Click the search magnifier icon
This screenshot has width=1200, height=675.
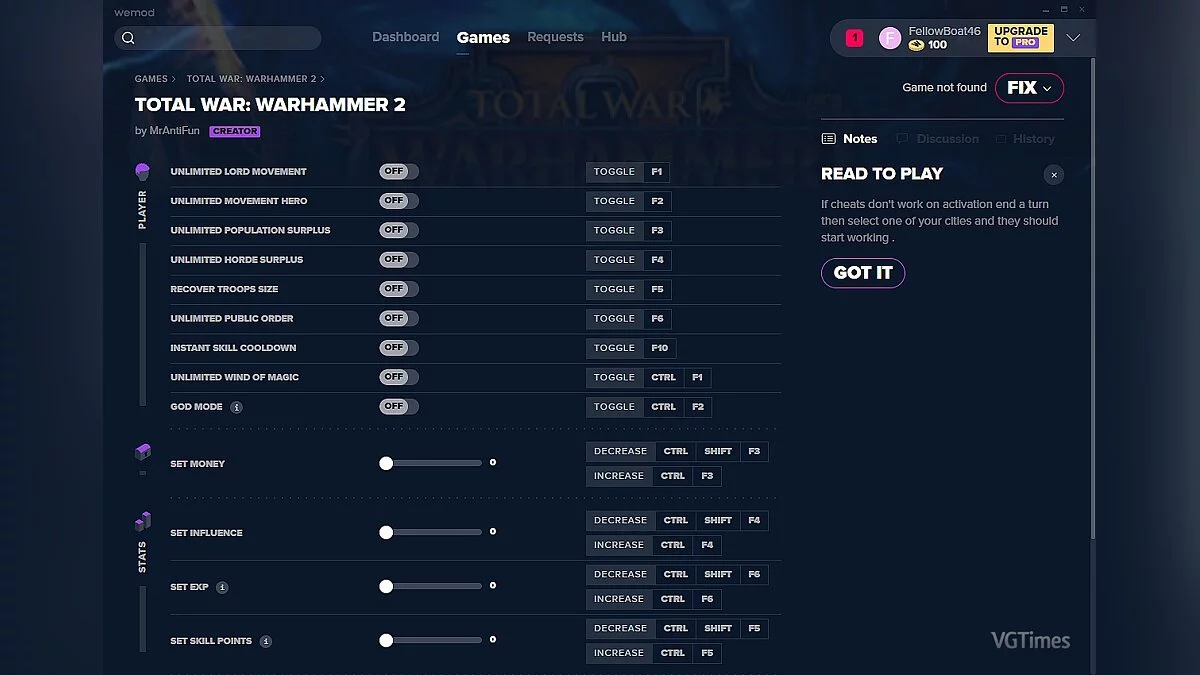tap(128, 38)
